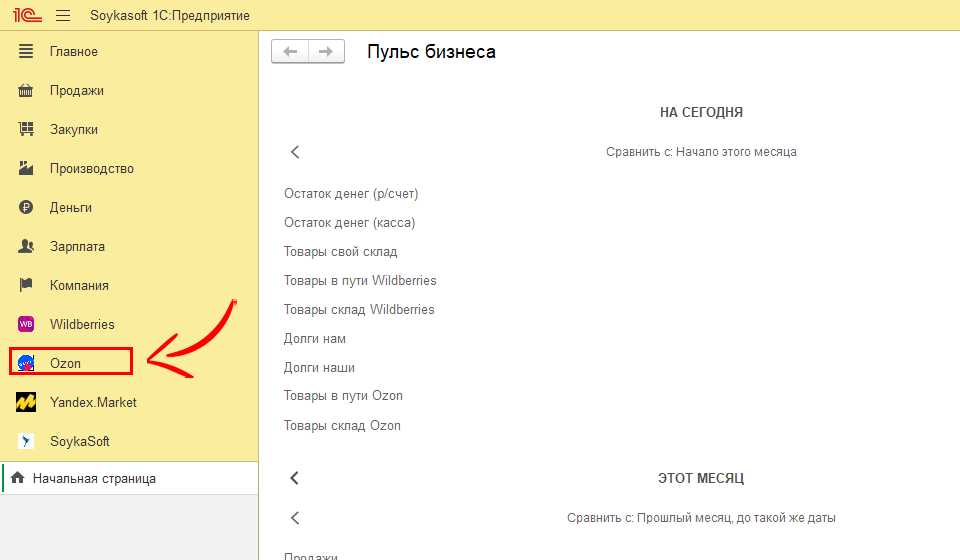The image size is (960, 560).
Task: Open the Остаток денег (р/счет) indicator
Action: 351,194
